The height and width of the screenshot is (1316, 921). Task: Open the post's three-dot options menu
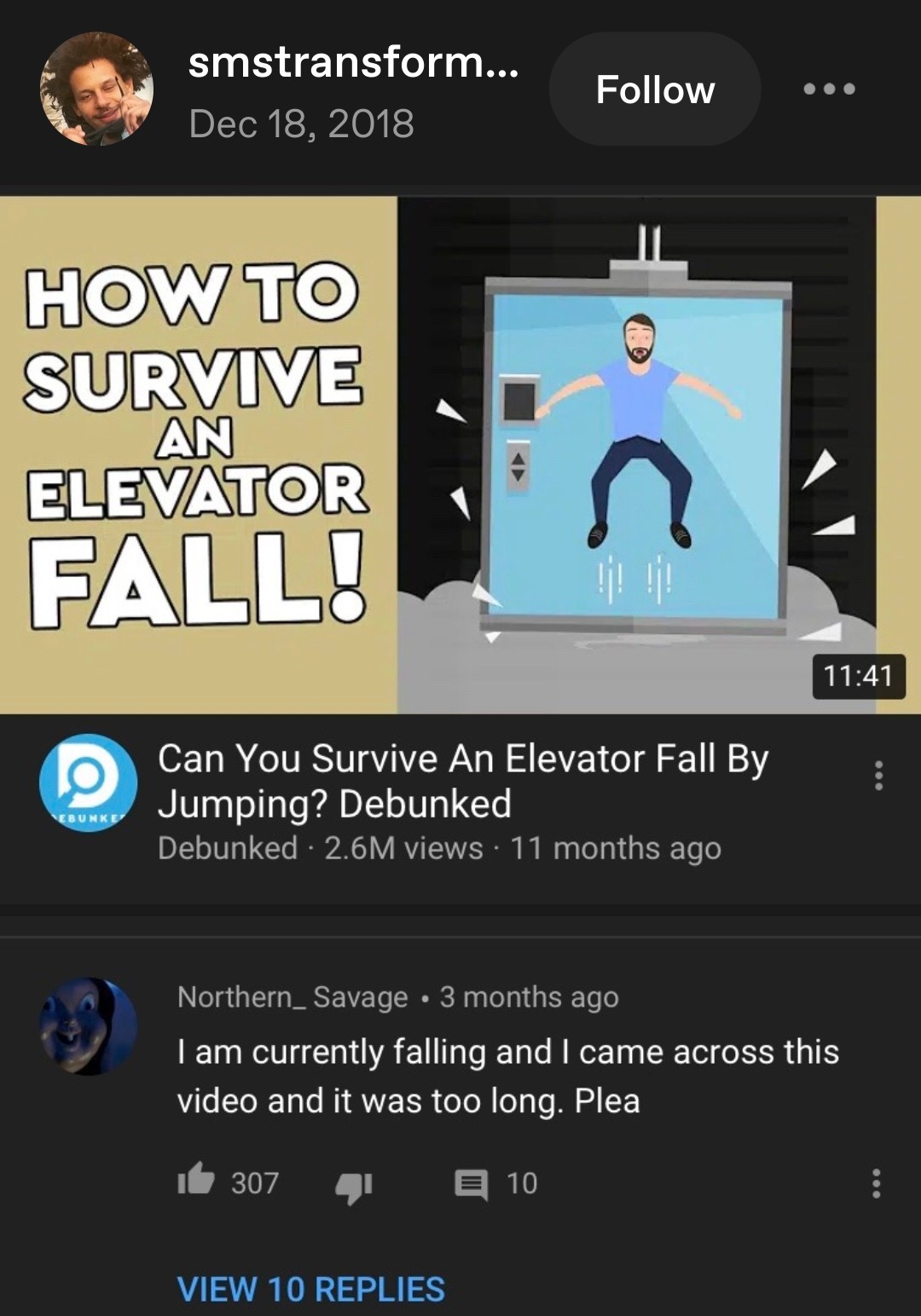829,89
